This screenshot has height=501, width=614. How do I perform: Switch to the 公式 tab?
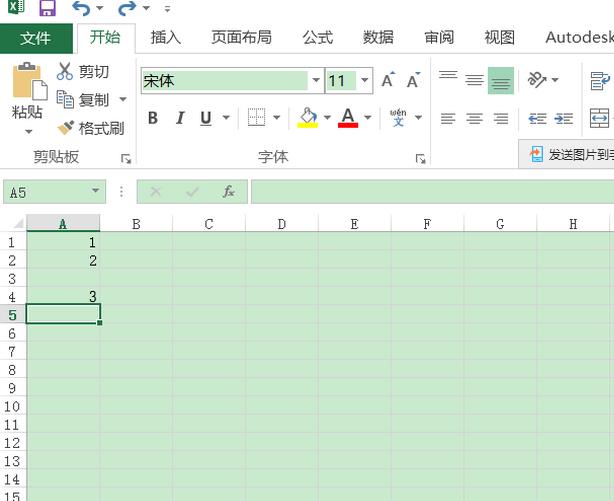pos(318,38)
